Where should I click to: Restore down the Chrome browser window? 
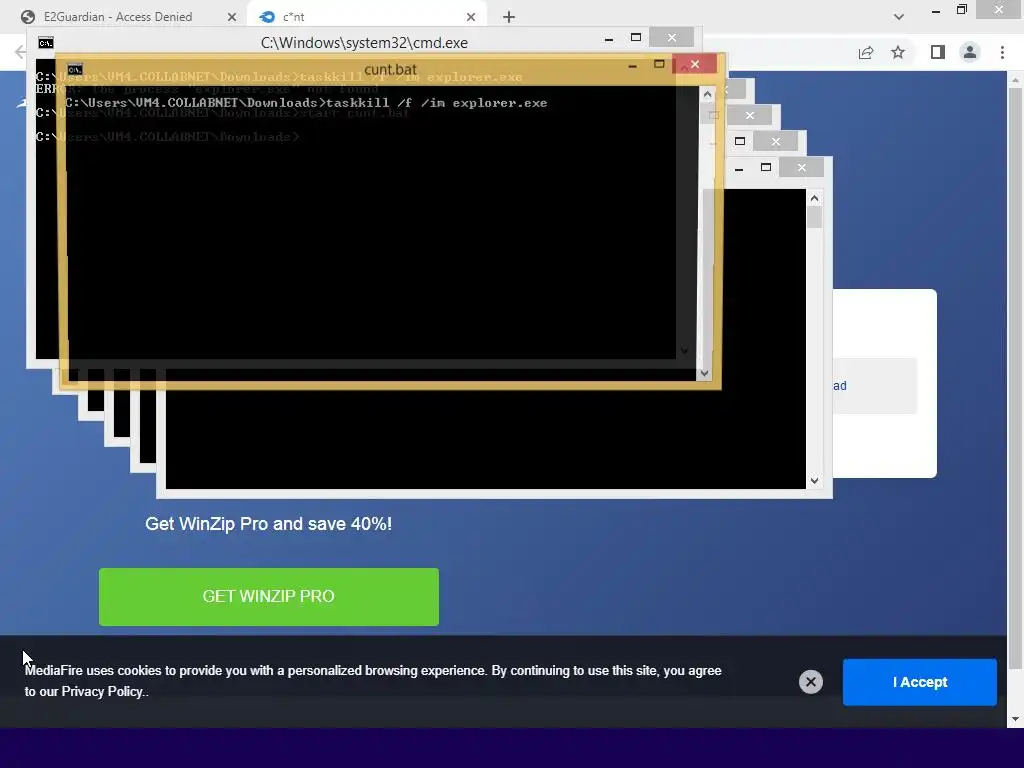click(961, 10)
